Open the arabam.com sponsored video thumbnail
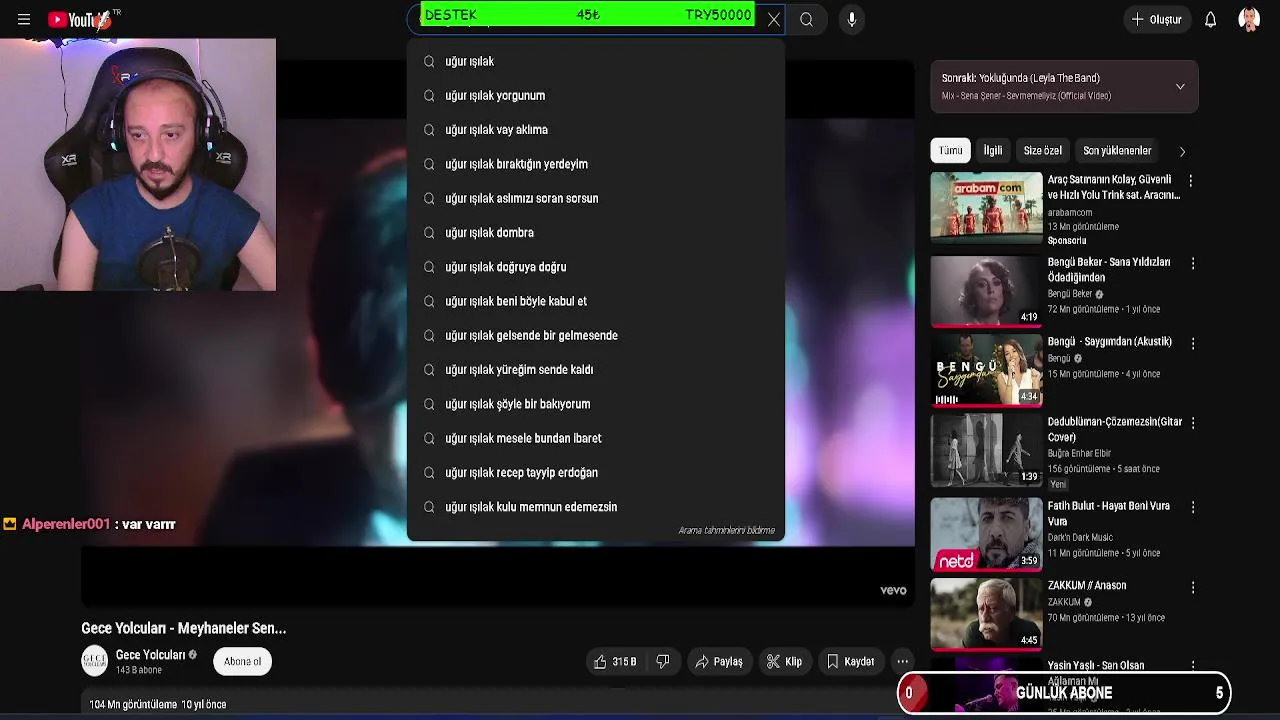Image resolution: width=1280 pixels, height=720 pixels. [x=986, y=207]
